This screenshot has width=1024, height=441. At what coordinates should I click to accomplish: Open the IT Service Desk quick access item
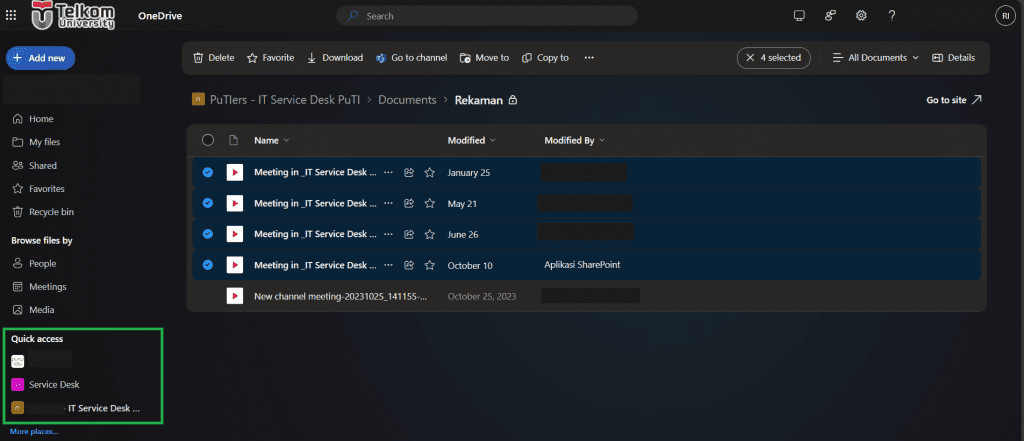[x=76, y=408]
